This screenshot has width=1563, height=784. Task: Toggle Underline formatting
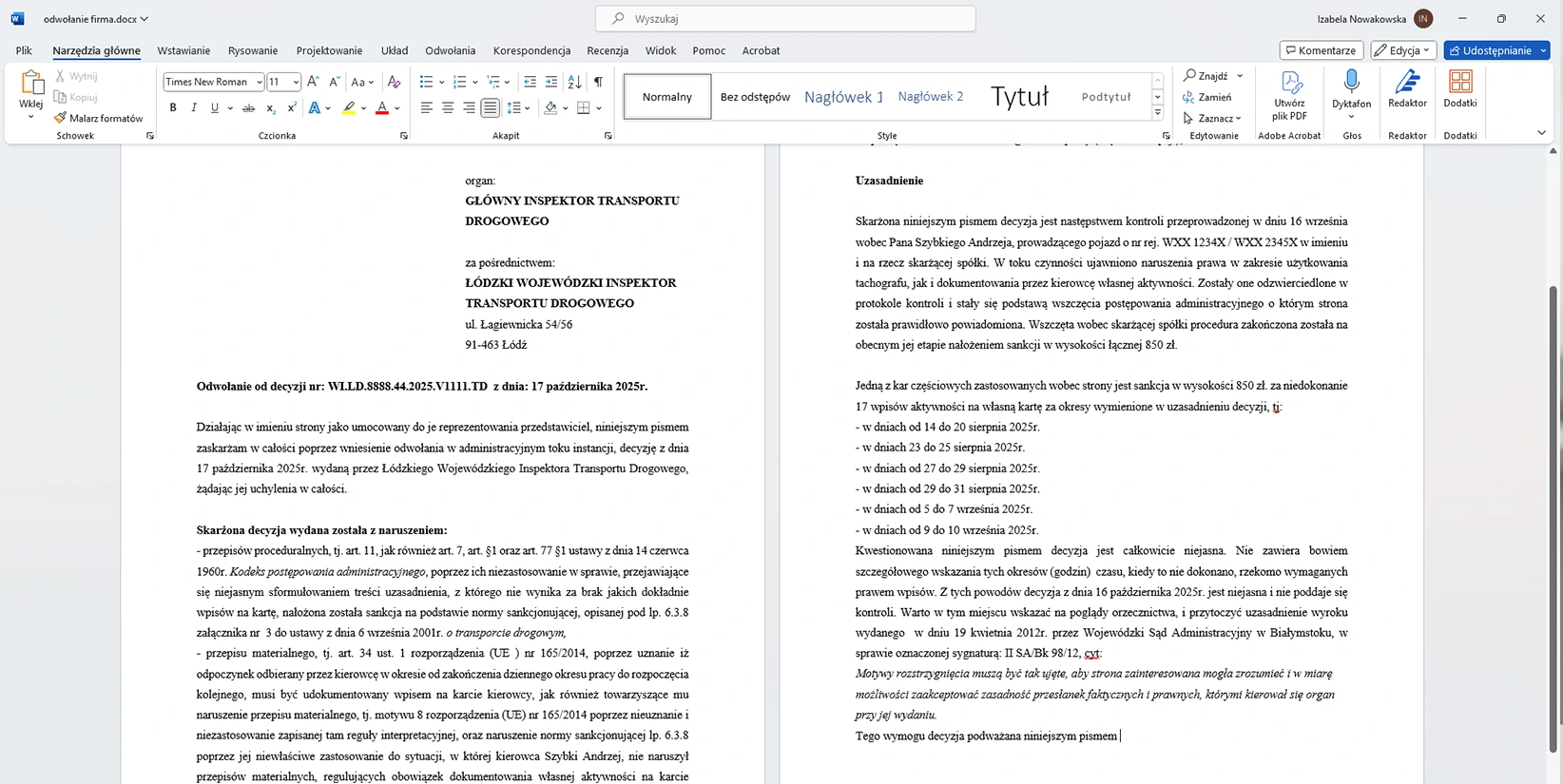[215, 108]
